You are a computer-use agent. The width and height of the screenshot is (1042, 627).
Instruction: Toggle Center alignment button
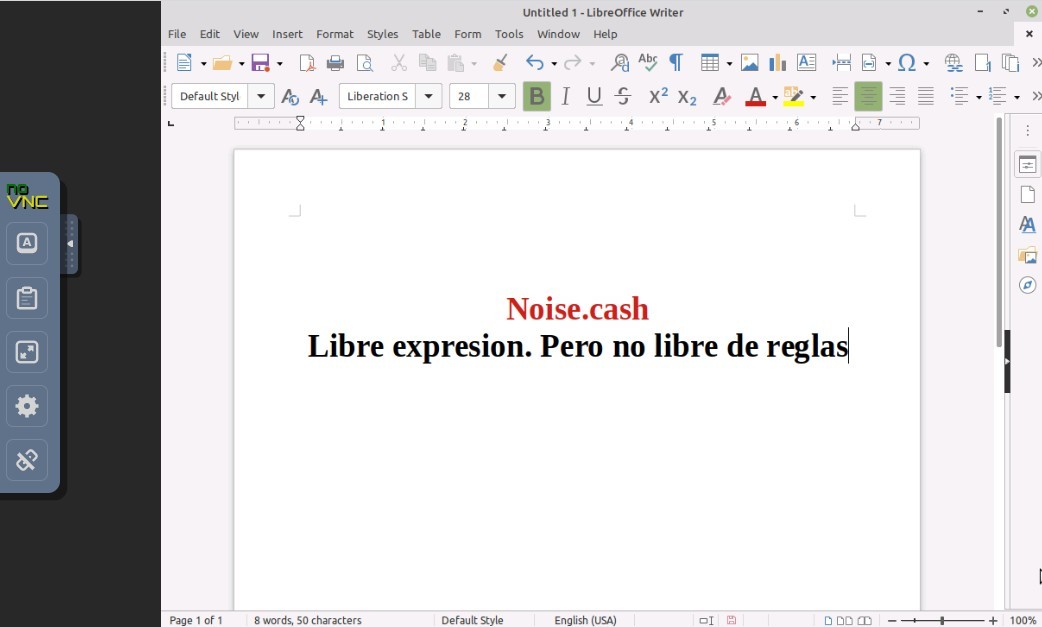click(869, 96)
